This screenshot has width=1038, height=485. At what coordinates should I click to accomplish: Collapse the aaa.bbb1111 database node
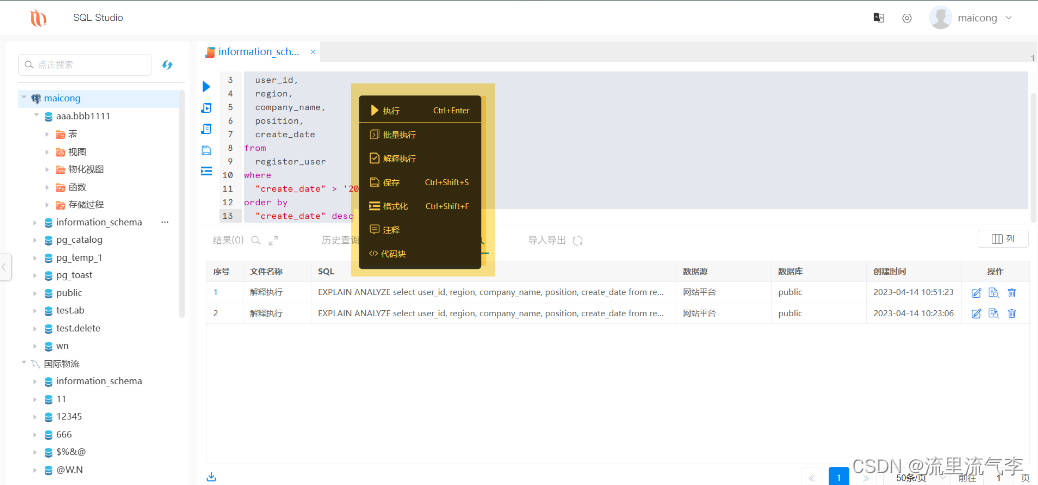pyautogui.click(x=36, y=116)
